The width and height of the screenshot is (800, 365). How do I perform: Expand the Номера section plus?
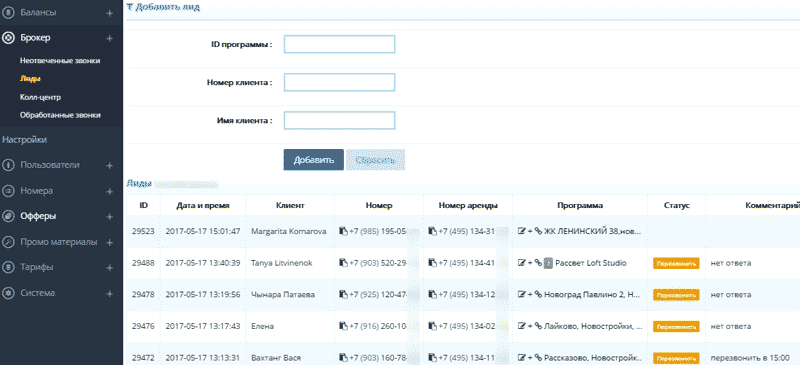(x=109, y=191)
